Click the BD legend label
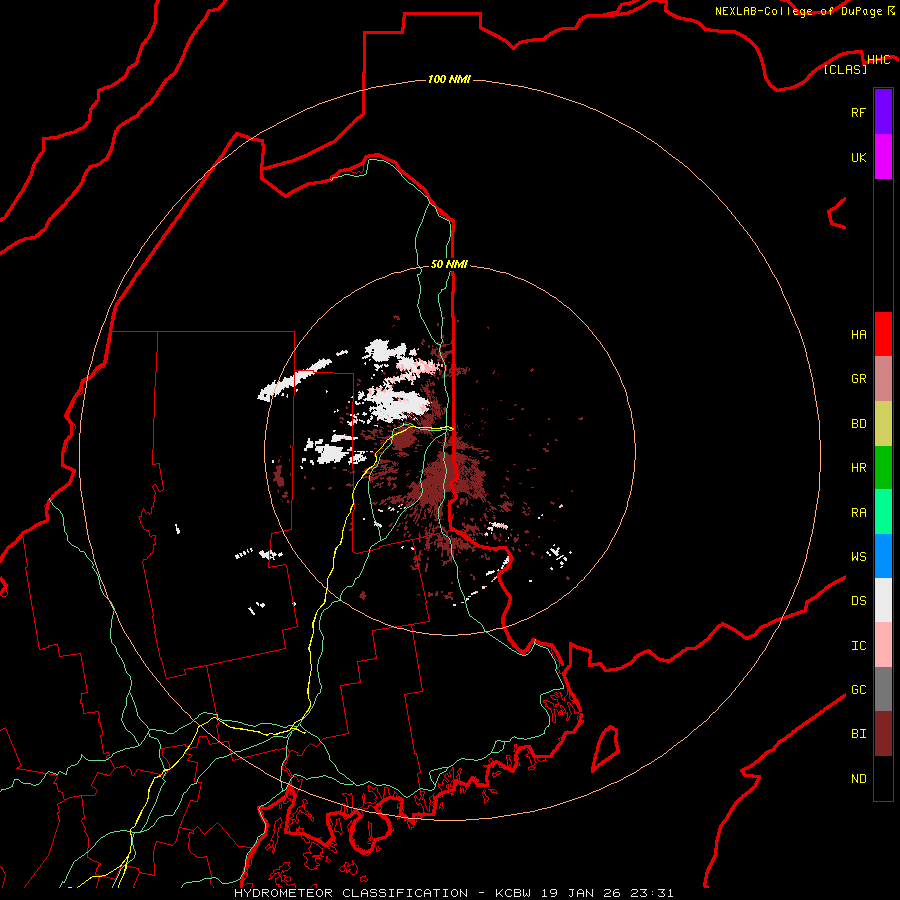This screenshot has width=900, height=900. [858, 424]
